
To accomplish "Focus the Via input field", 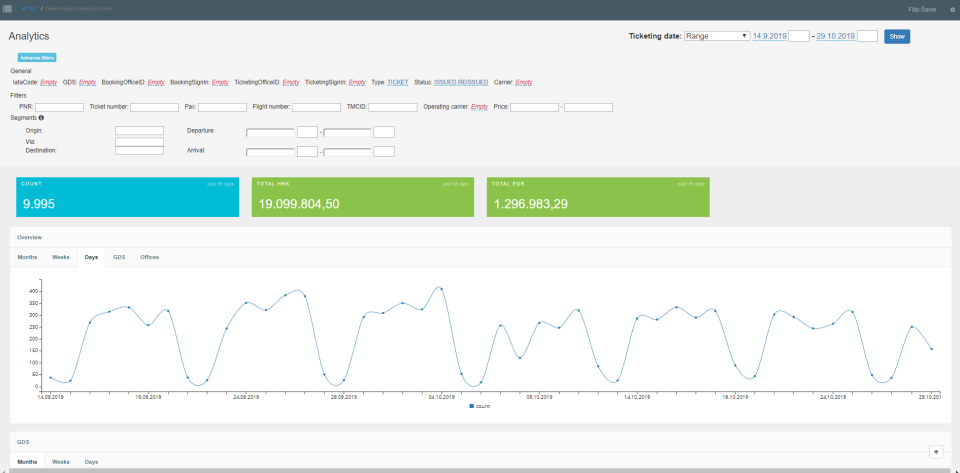I will [140, 142].
